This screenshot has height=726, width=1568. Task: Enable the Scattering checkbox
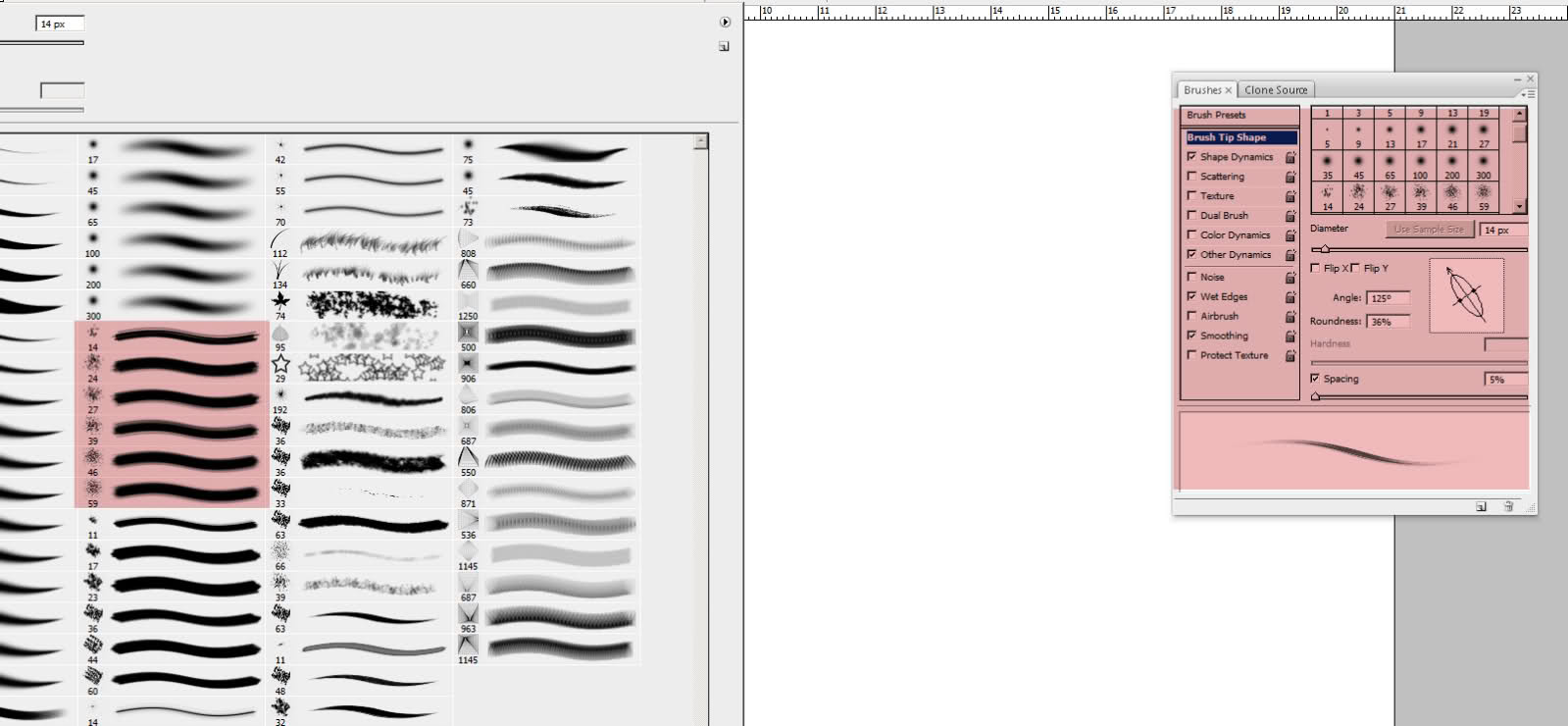[1191, 177]
